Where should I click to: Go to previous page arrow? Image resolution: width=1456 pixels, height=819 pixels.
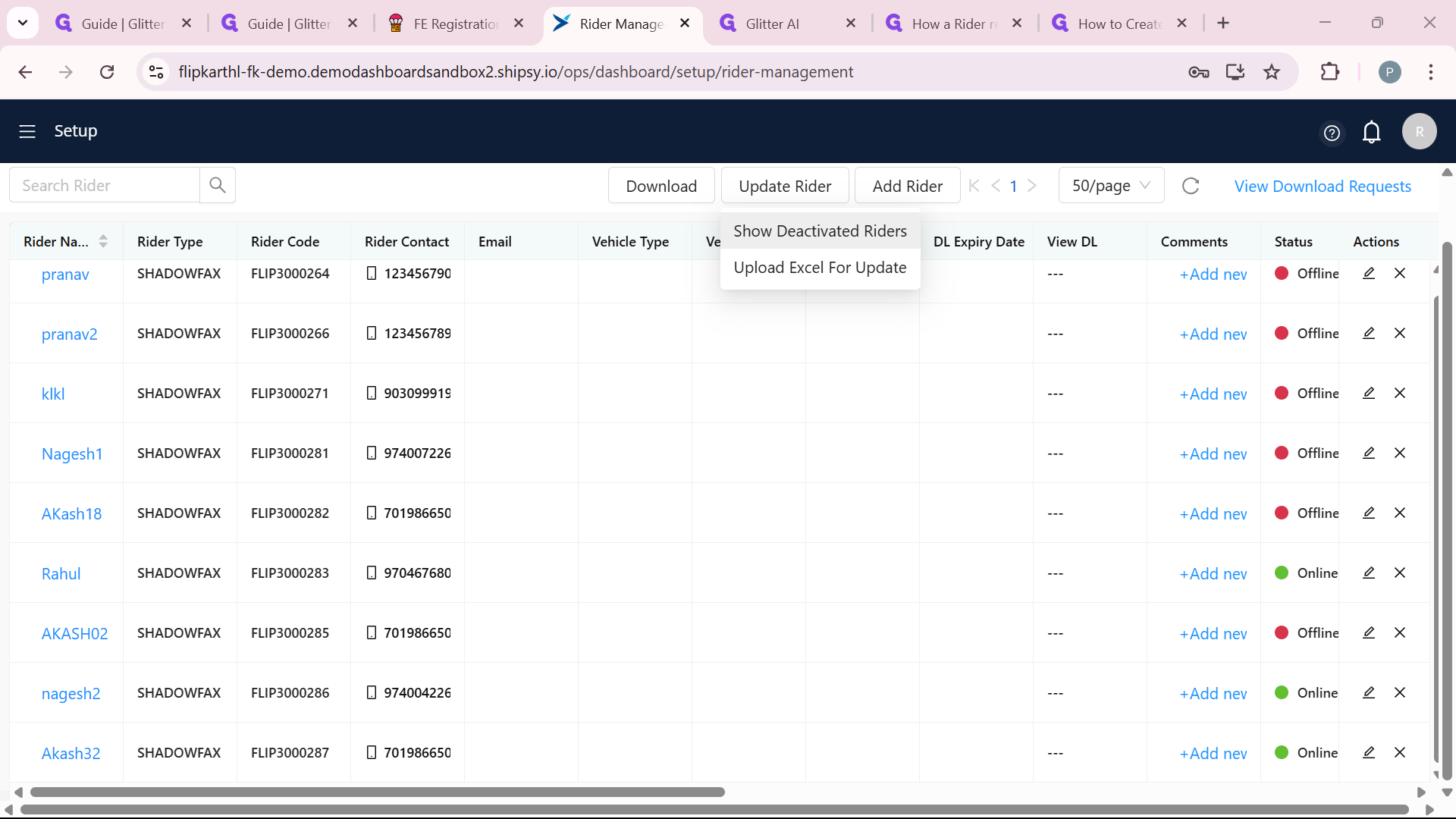[996, 186]
